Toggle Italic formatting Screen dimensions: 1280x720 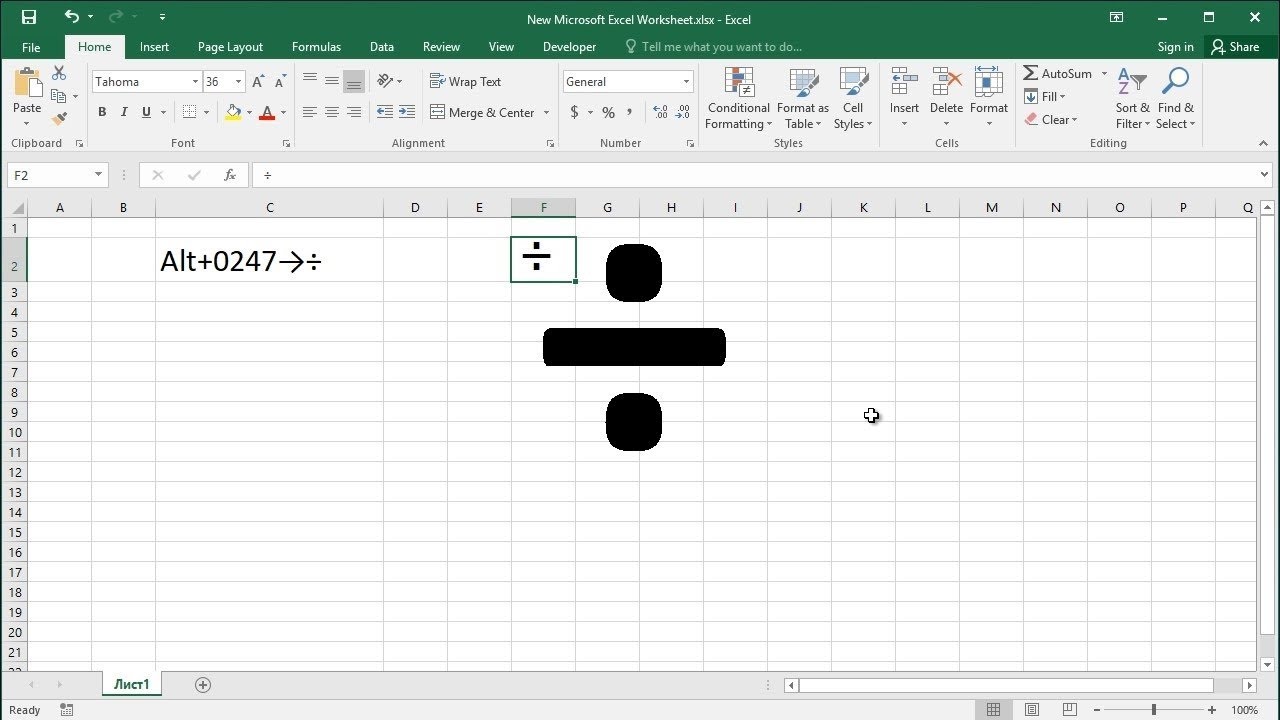124,113
